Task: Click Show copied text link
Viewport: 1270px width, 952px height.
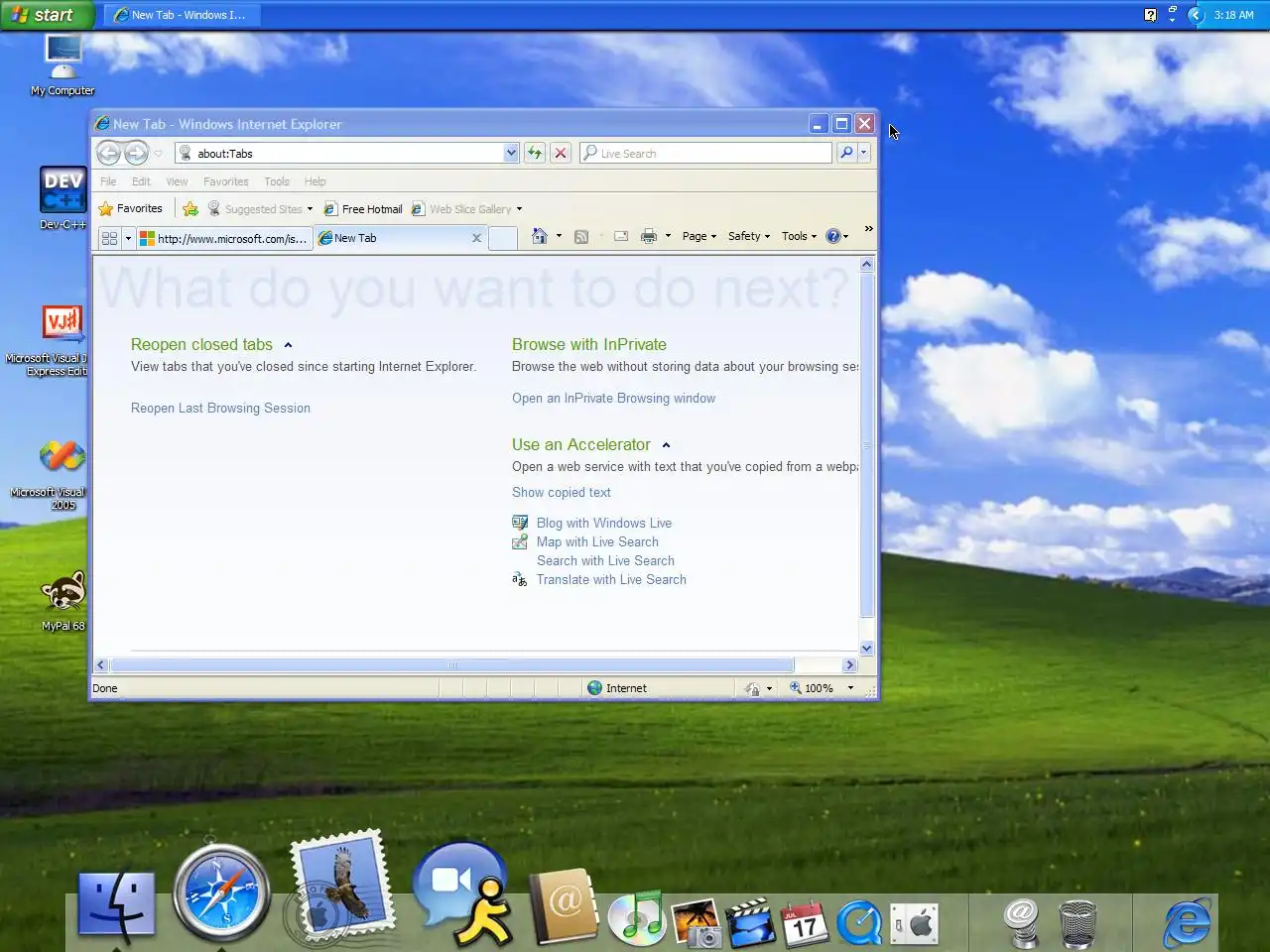Action: tap(562, 493)
